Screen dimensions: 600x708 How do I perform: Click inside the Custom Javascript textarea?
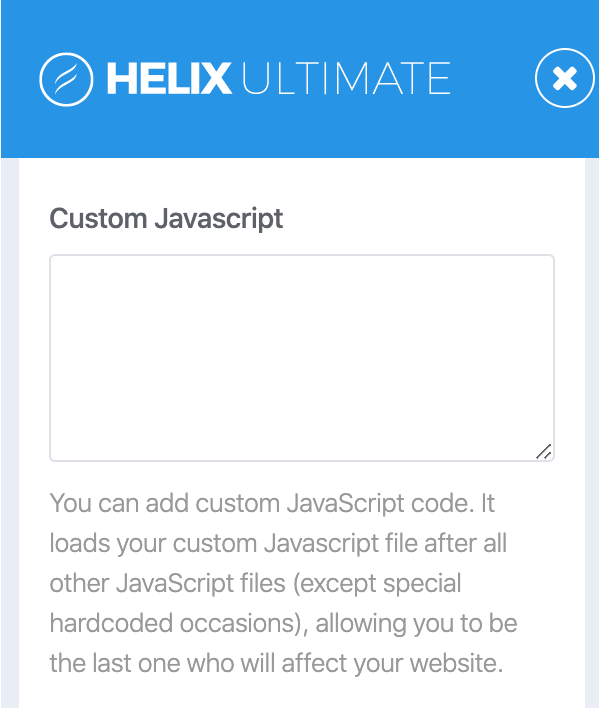click(x=302, y=358)
